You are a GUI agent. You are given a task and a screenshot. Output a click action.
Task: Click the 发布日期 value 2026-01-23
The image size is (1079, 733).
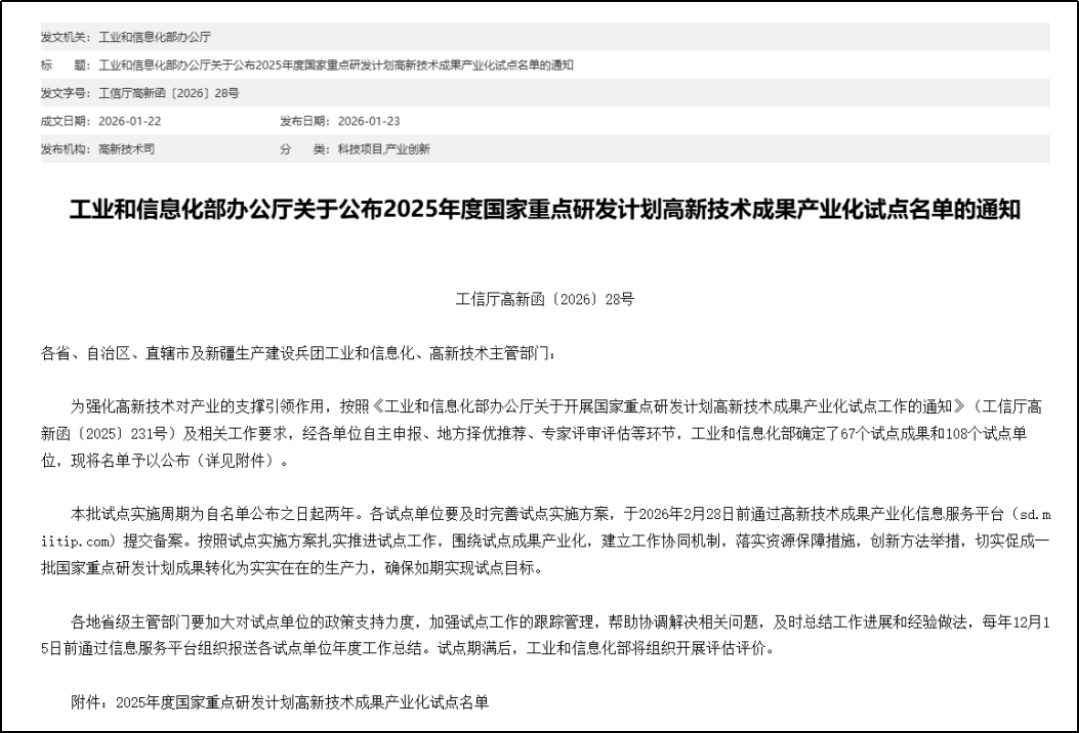click(369, 121)
